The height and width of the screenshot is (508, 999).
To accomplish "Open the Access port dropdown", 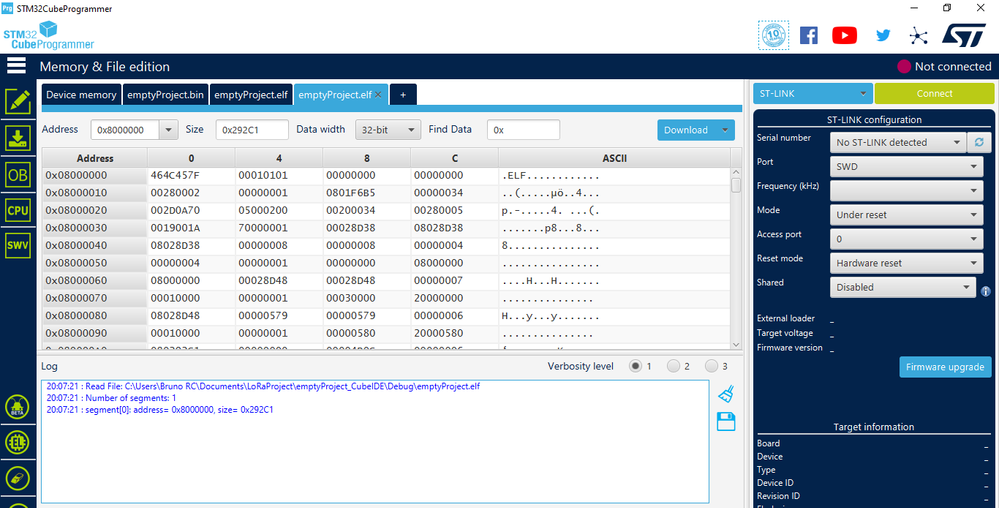I will tap(906, 239).
